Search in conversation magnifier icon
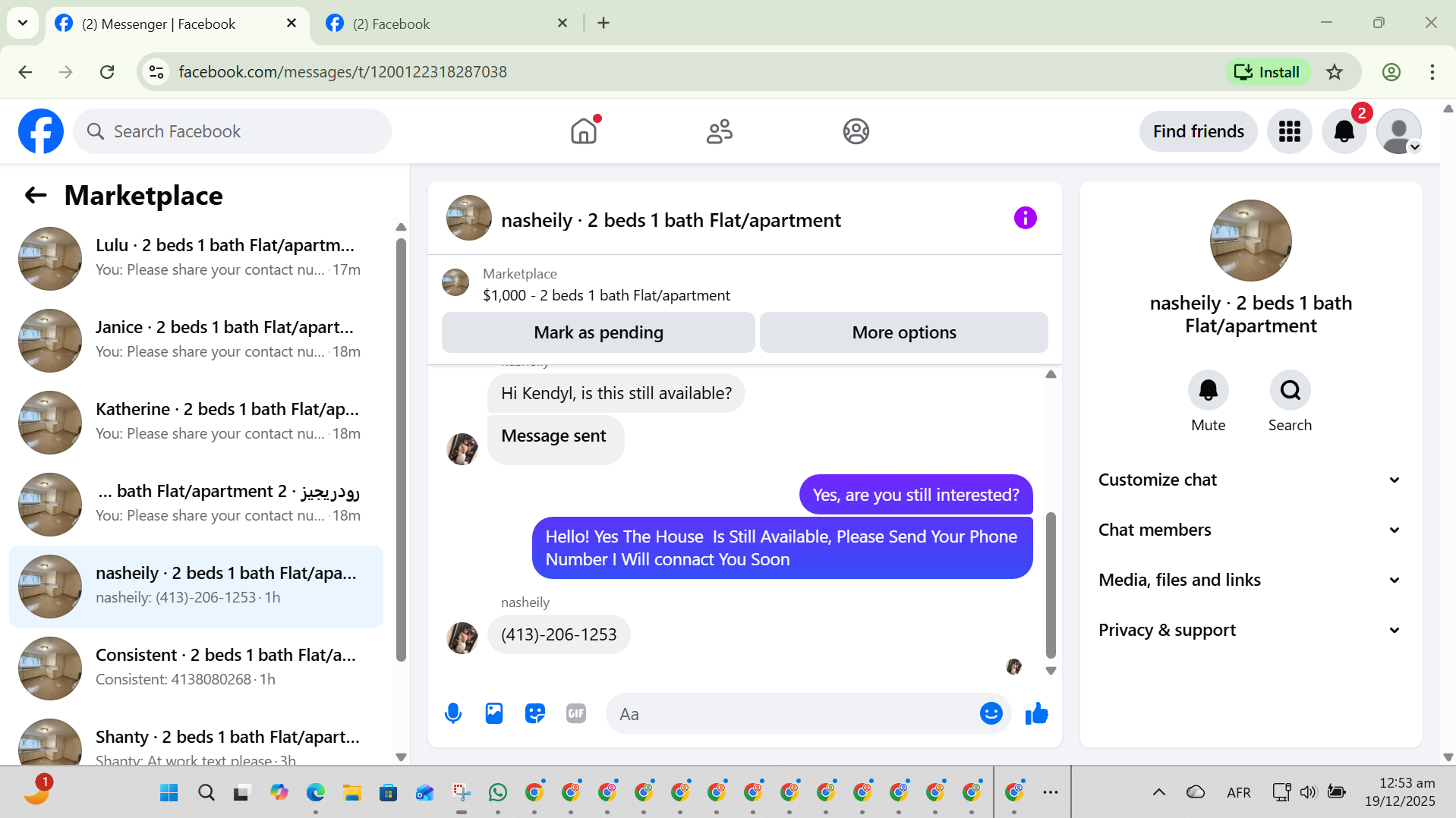 coord(1290,390)
